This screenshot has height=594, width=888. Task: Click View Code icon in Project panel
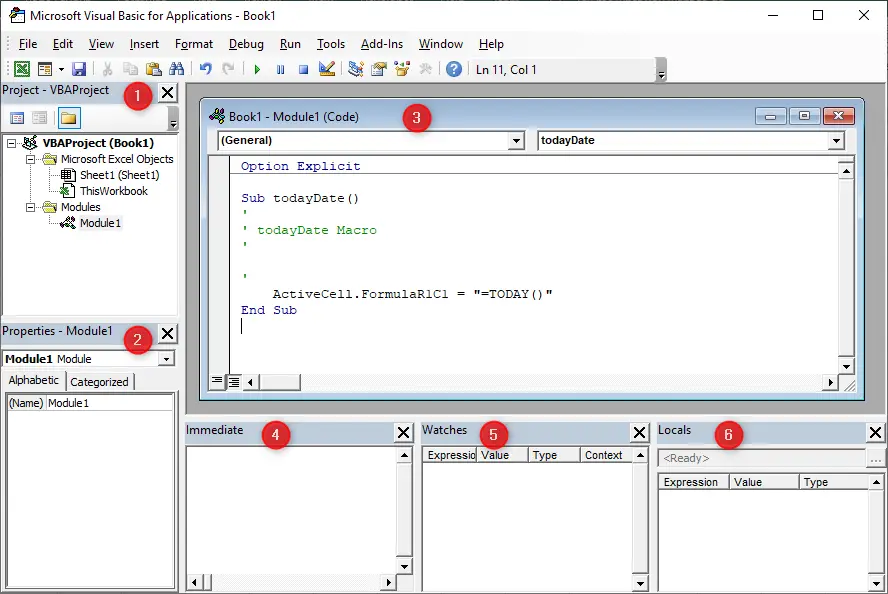tap(17, 118)
